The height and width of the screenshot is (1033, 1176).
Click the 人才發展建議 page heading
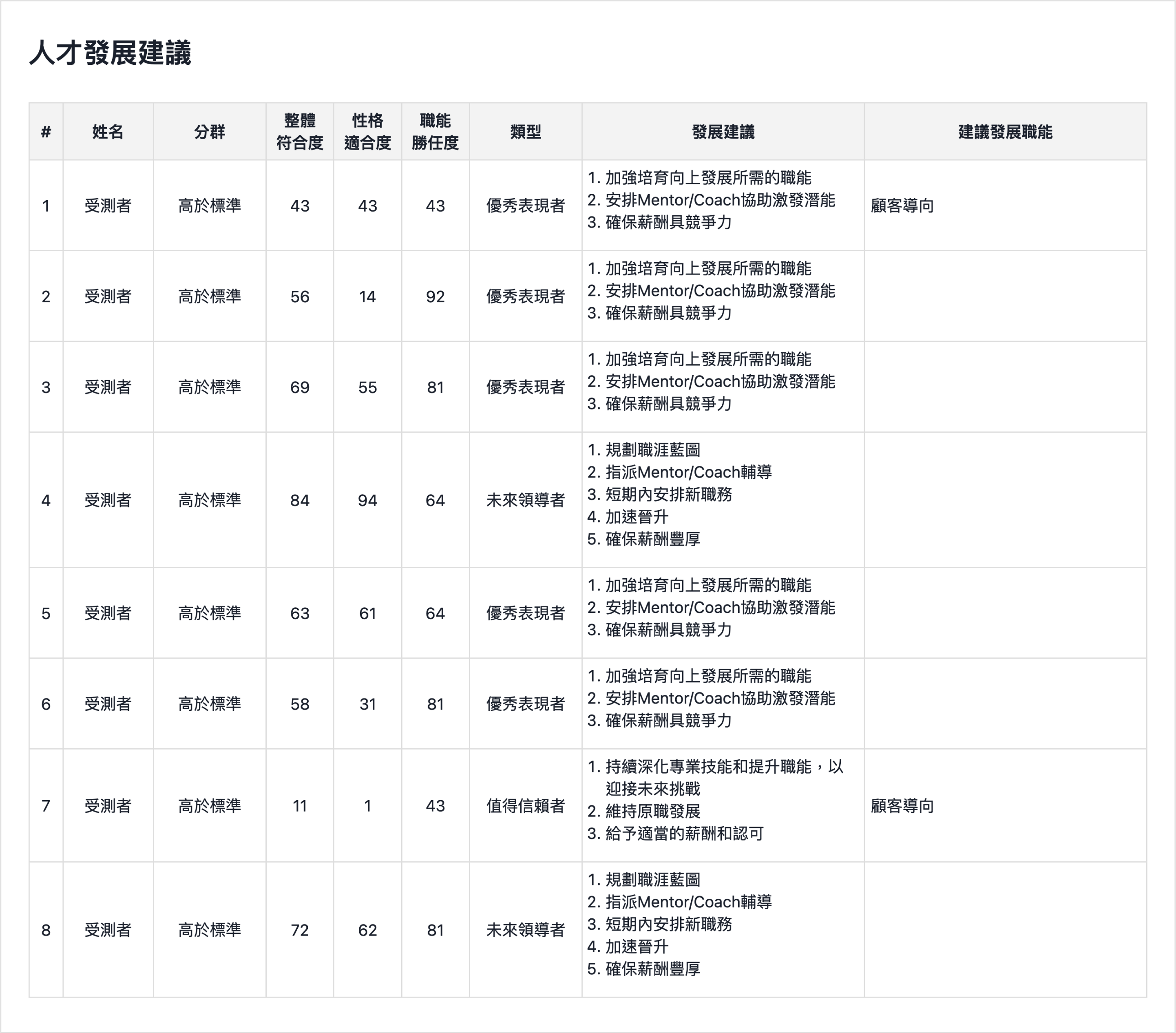click(x=110, y=53)
